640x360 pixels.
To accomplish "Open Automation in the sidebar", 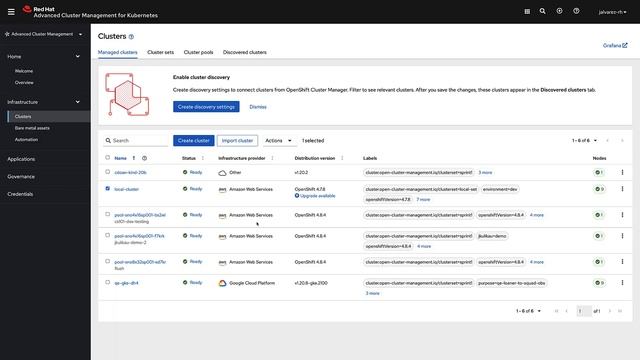I will (x=26, y=140).
